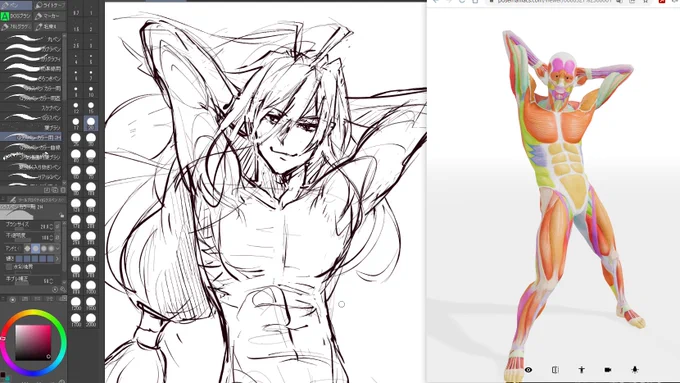Click the delete sub tool trash icon
The height and width of the screenshot is (383, 680).
click(x=63, y=190)
